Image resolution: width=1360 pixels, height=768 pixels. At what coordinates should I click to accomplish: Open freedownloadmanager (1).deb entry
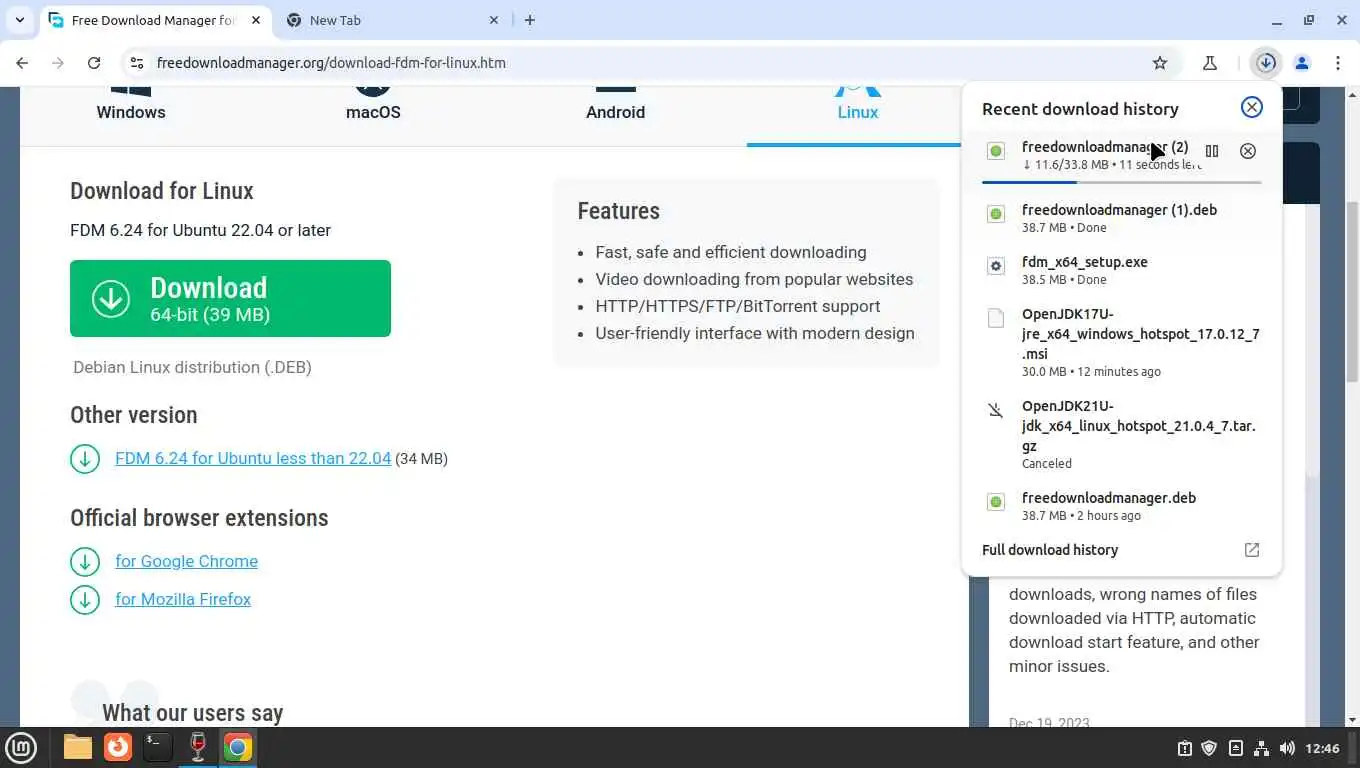click(1121, 219)
